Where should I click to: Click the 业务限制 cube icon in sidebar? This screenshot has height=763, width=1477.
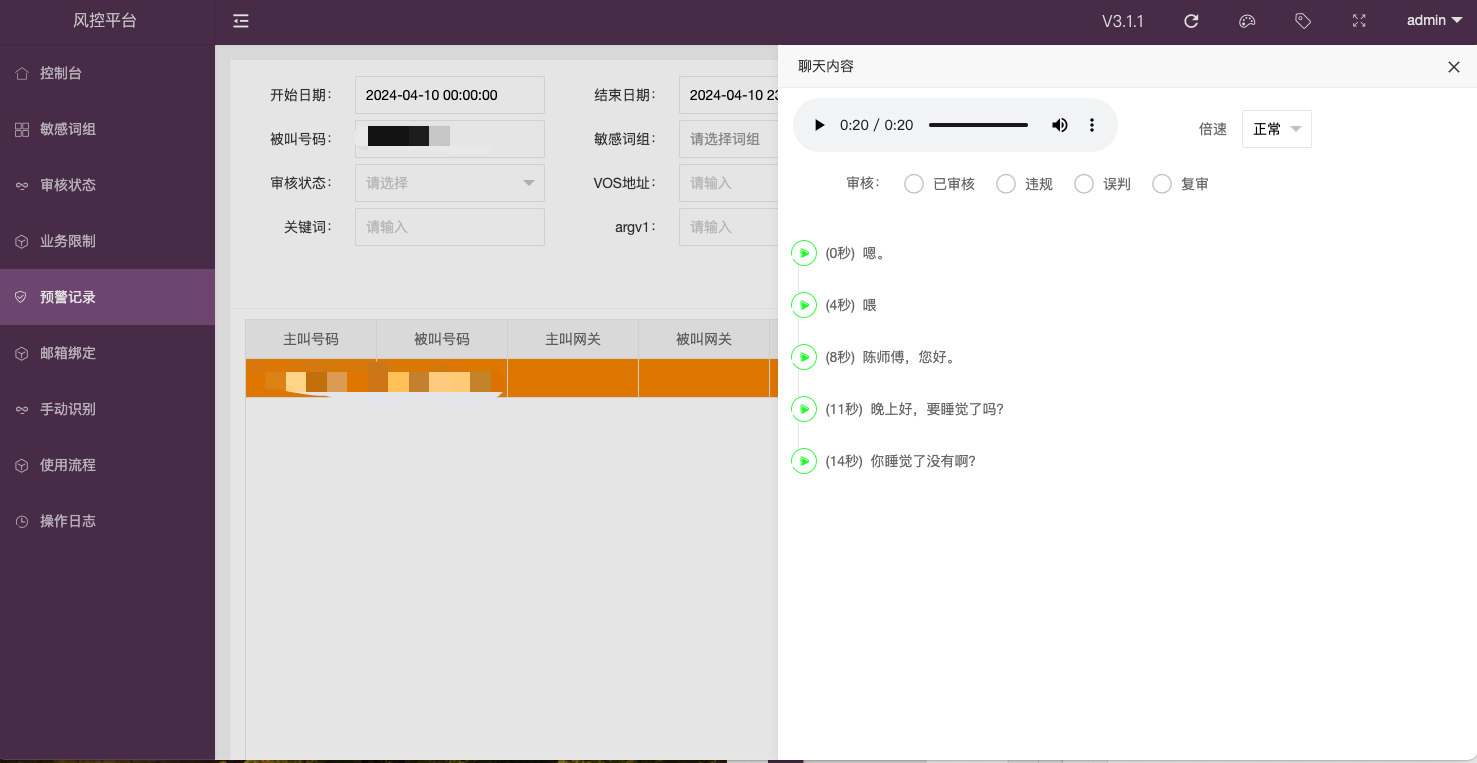click(x=22, y=241)
